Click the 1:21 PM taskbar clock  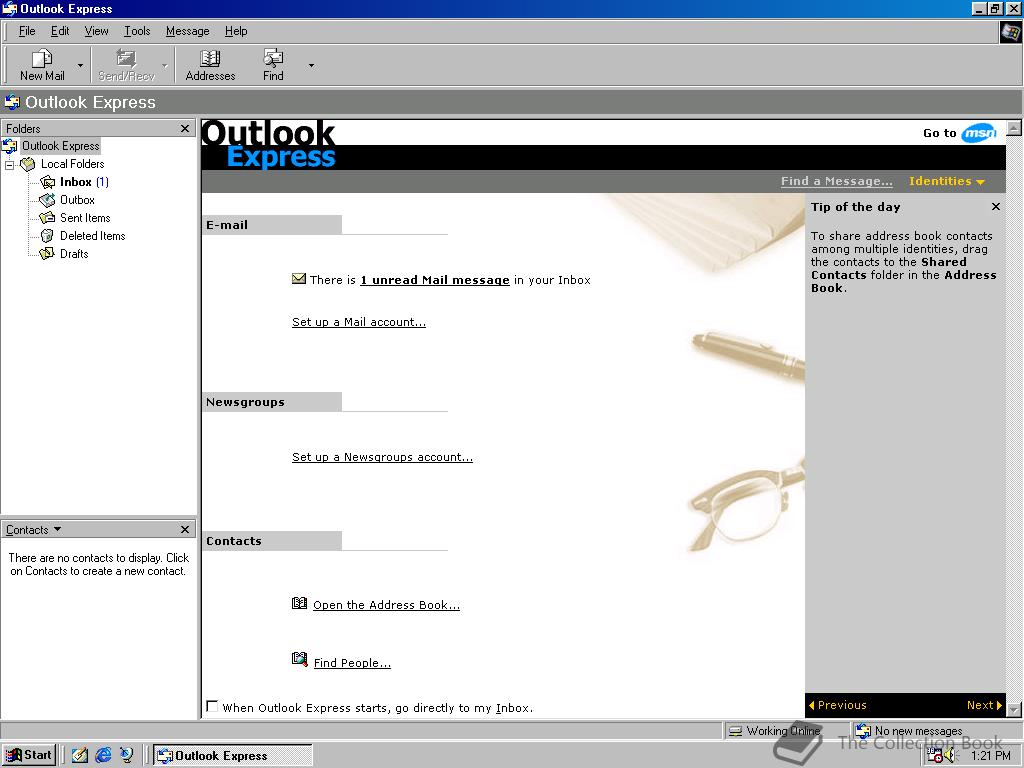tap(990, 756)
